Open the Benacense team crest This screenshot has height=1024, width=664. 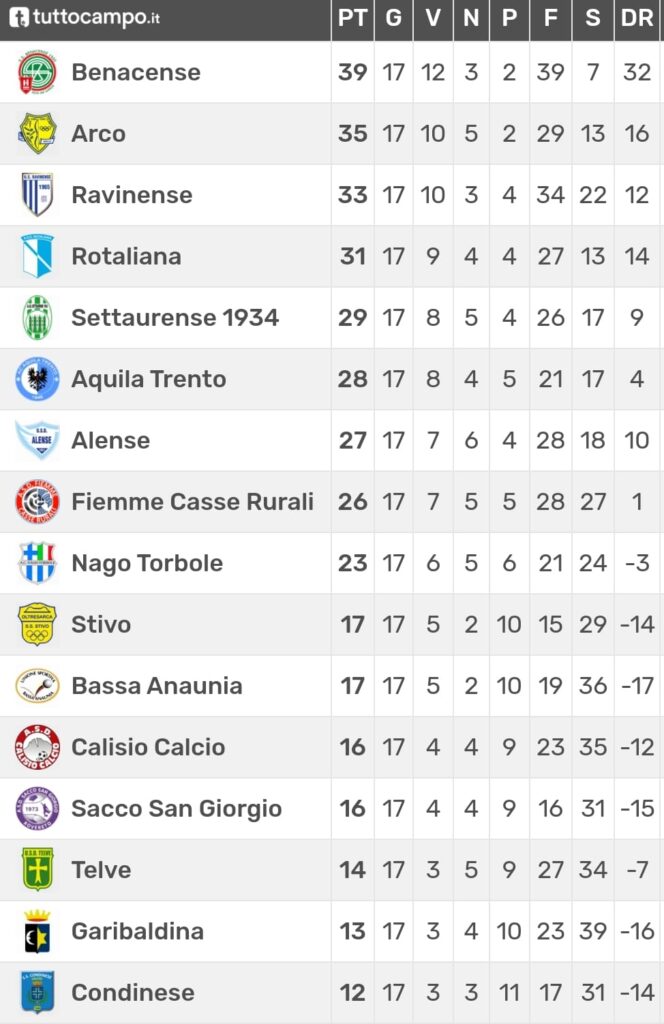tap(37, 72)
